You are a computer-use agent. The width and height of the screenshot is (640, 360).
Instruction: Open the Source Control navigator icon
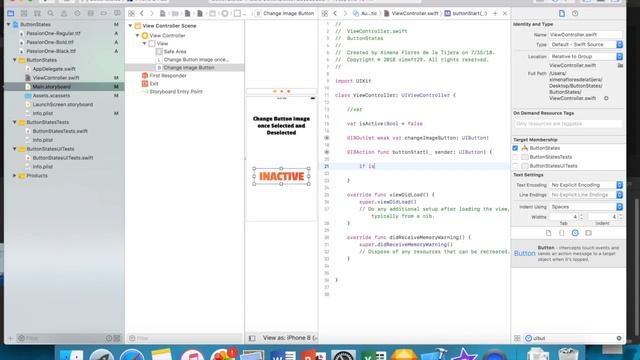point(24,13)
